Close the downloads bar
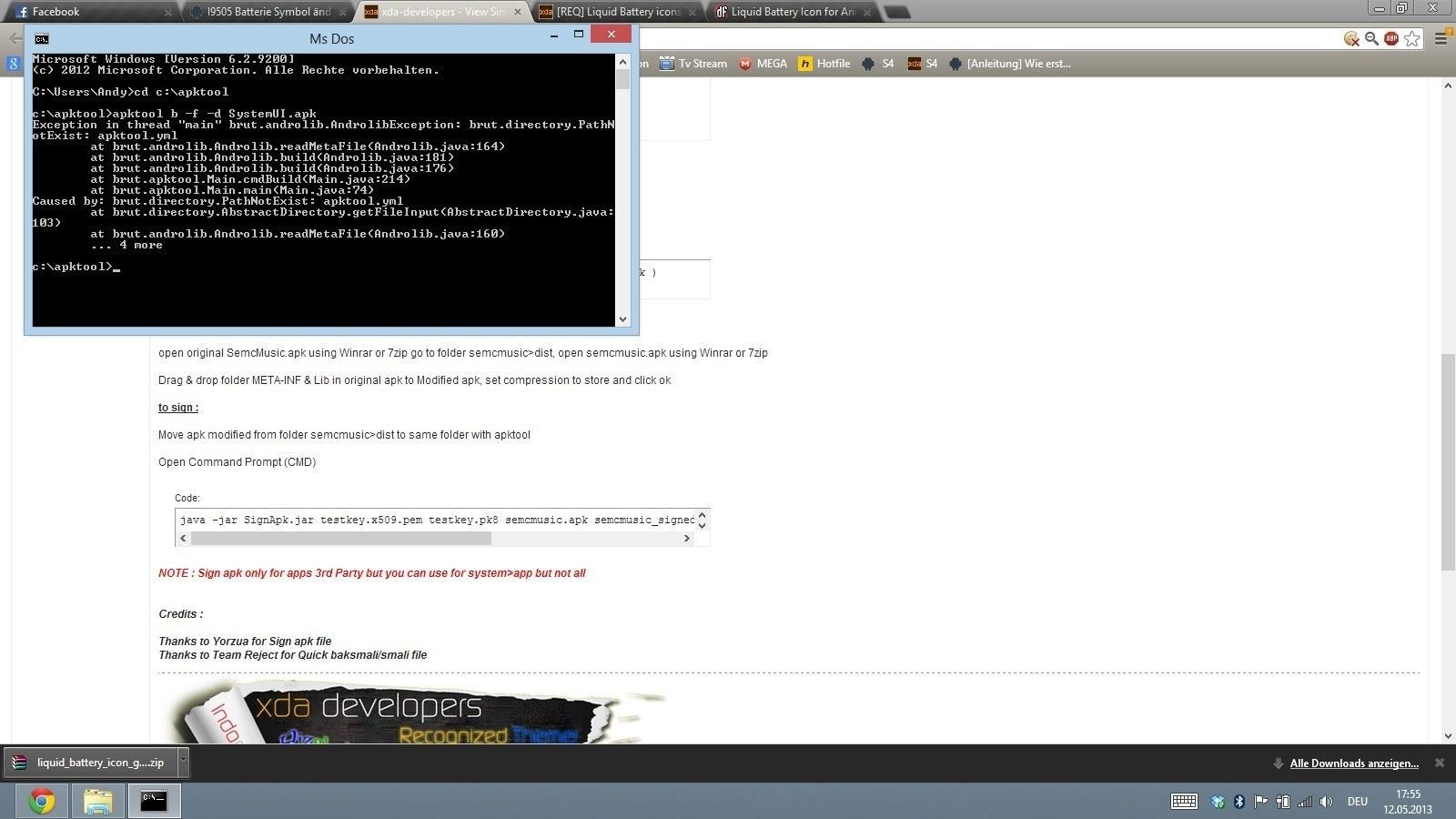This screenshot has height=819, width=1456. pos(1440,763)
